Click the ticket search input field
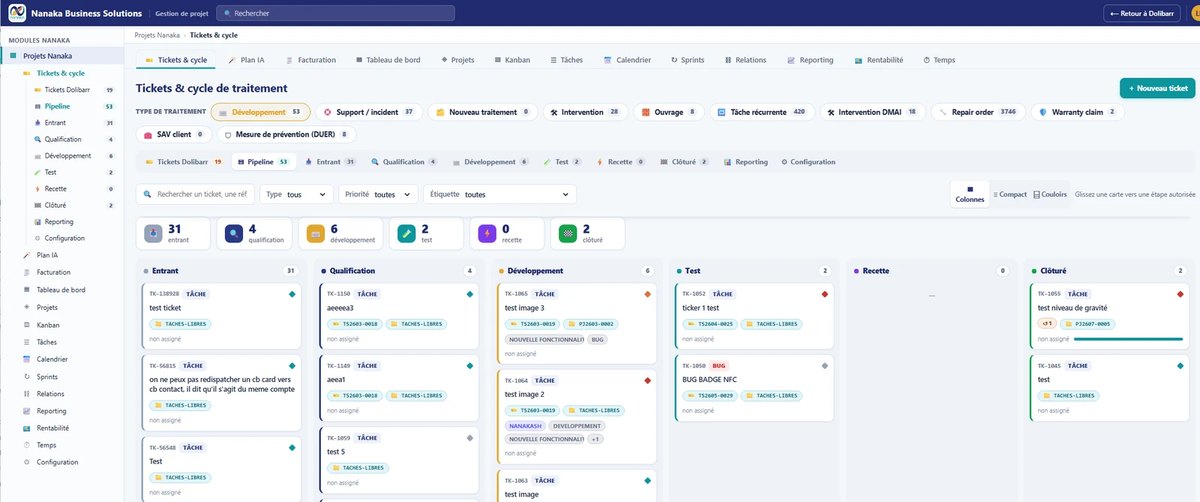 (x=196, y=194)
